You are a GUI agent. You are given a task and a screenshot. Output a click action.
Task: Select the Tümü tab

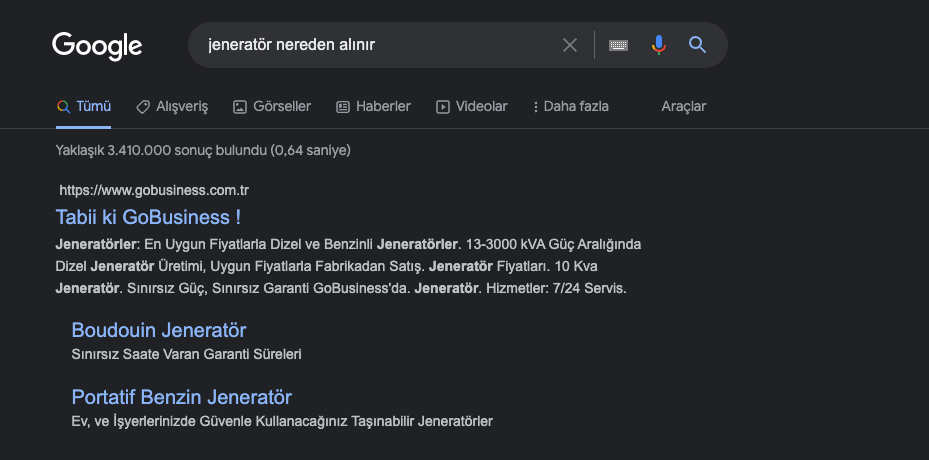[x=84, y=107]
